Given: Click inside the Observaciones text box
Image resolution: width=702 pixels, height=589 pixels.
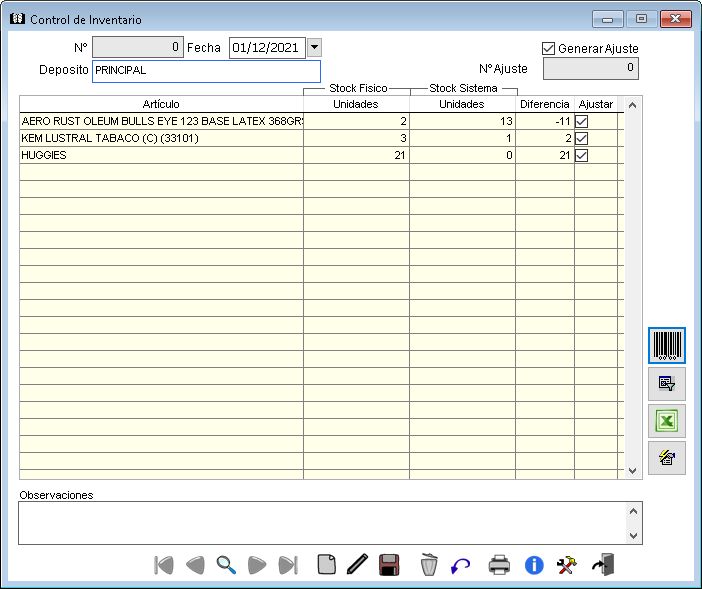Looking at the screenshot, I should pyautogui.click(x=322, y=523).
